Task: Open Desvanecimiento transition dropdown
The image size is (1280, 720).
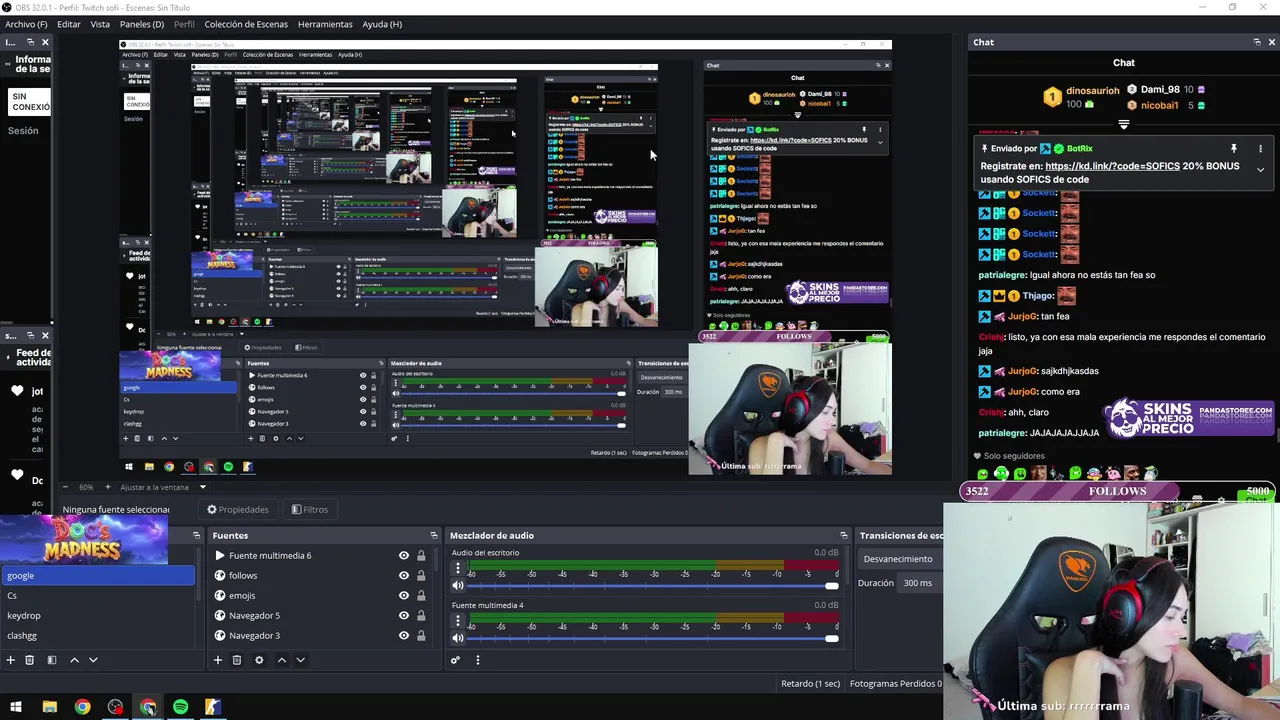Action: pyautogui.click(x=900, y=559)
